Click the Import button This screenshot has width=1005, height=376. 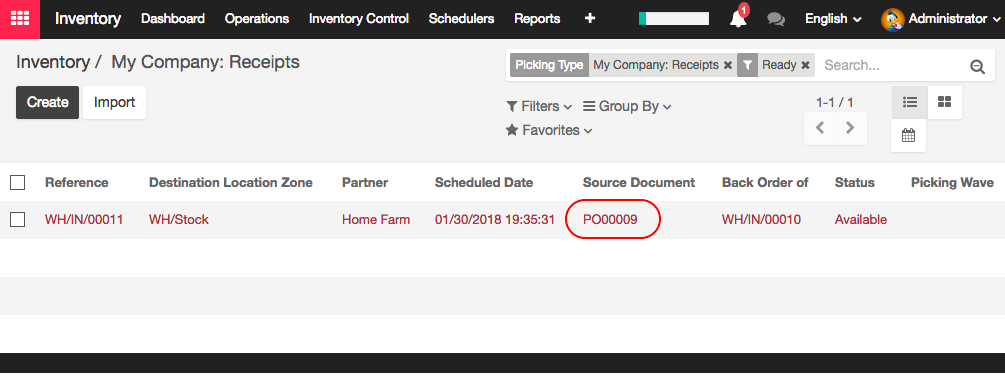(x=114, y=102)
